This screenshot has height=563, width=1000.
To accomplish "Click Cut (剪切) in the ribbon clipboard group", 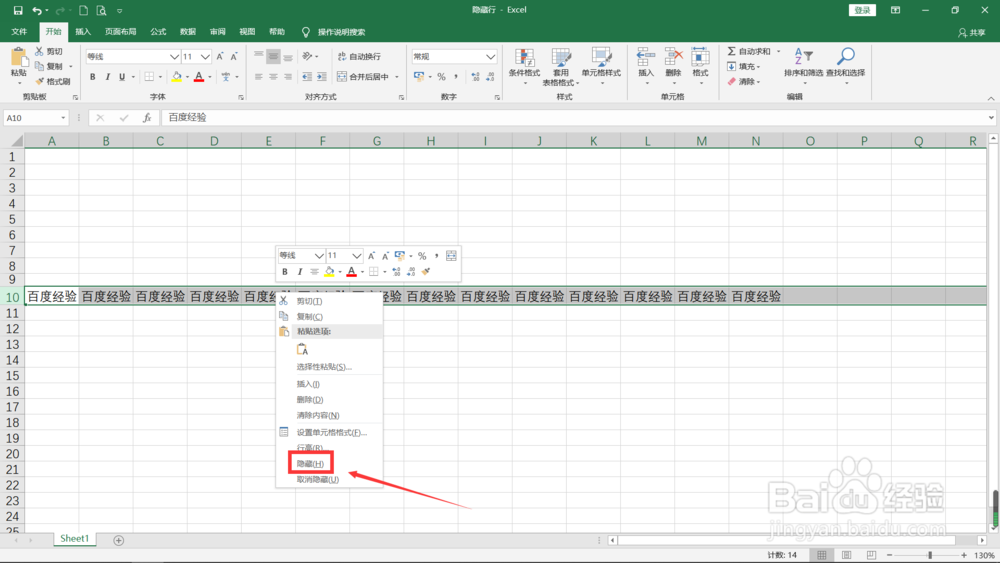I will (49, 51).
